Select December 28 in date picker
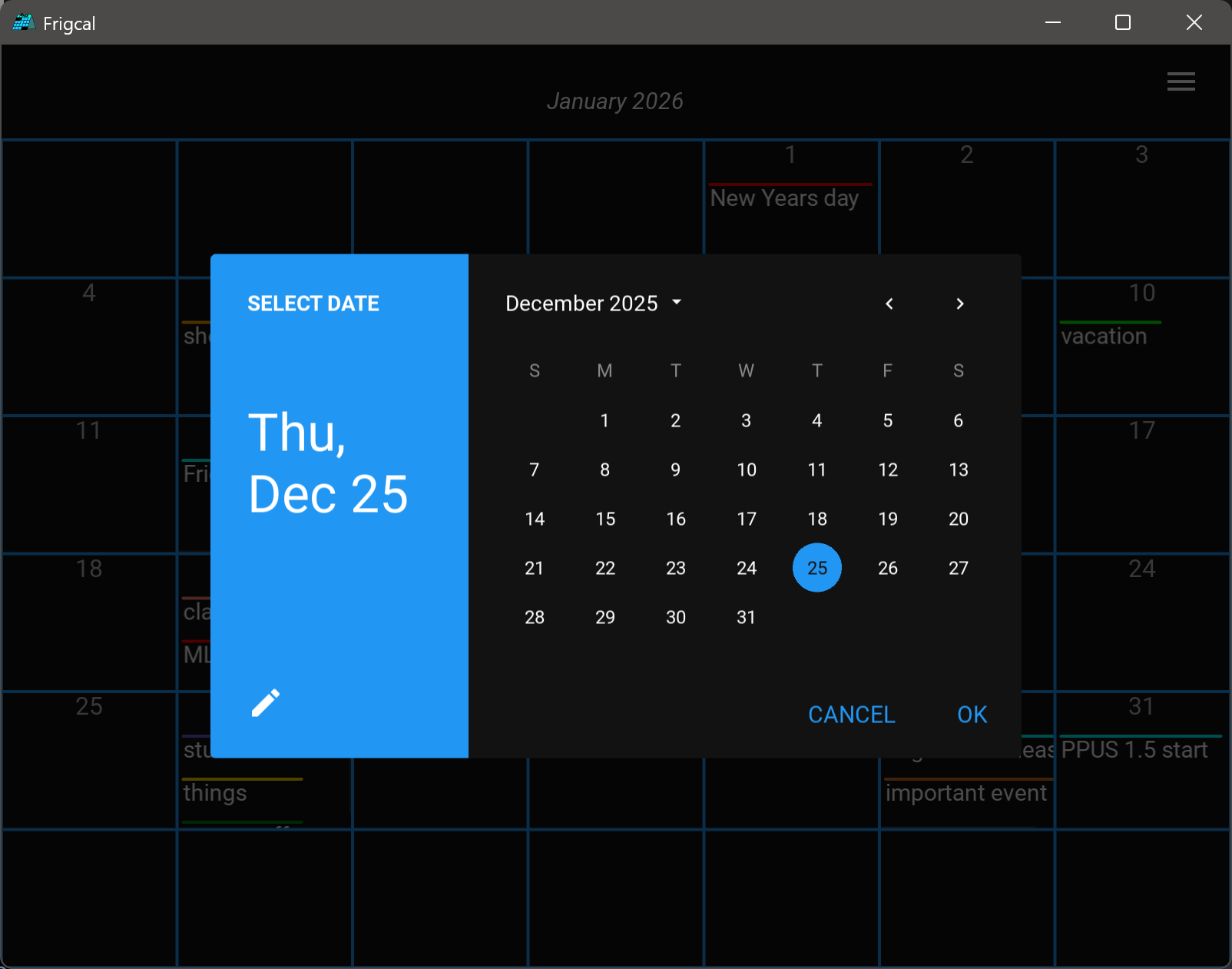Image resolution: width=1232 pixels, height=969 pixels. [x=534, y=617]
